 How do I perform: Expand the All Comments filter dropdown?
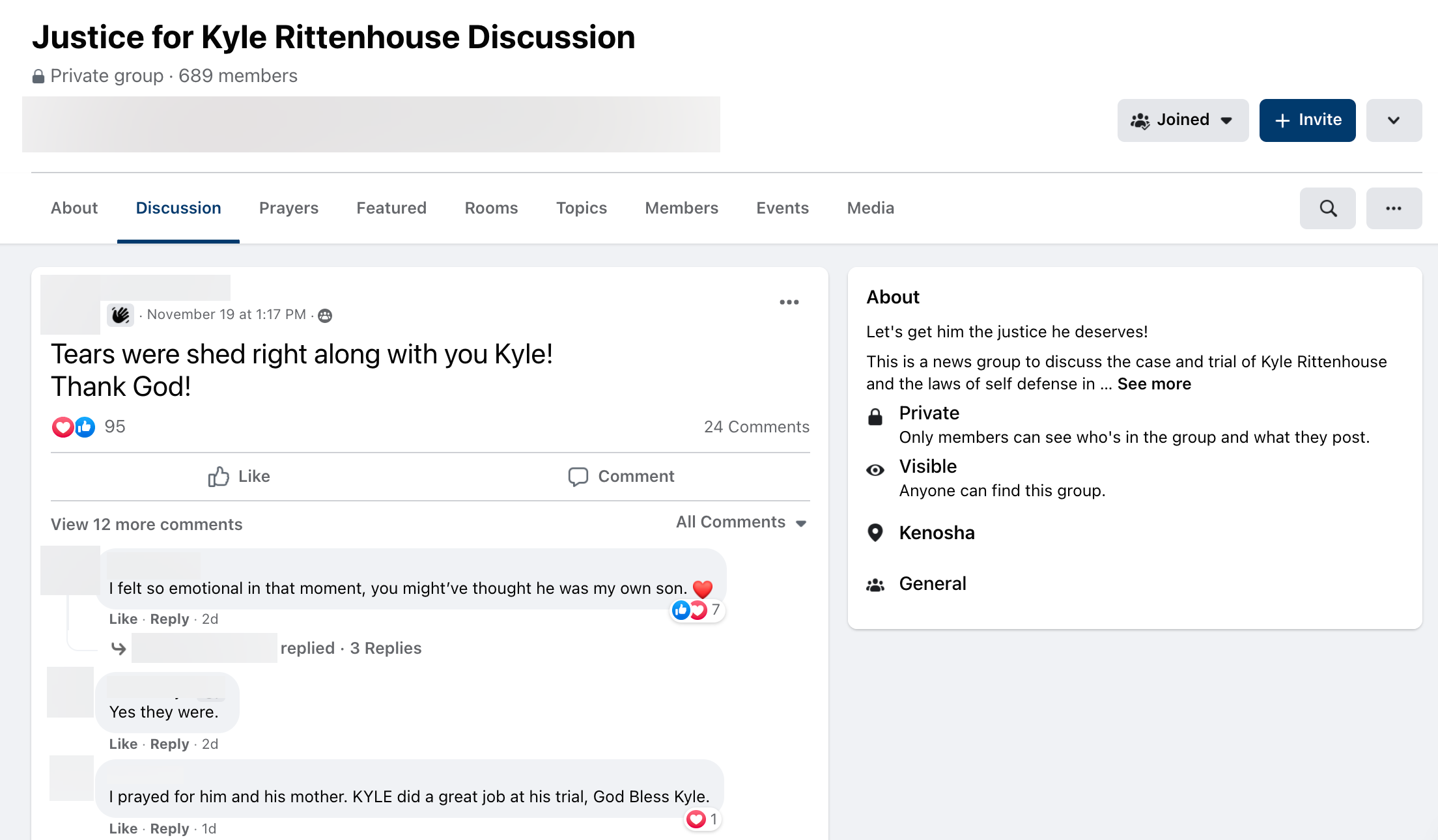tap(741, 522)
